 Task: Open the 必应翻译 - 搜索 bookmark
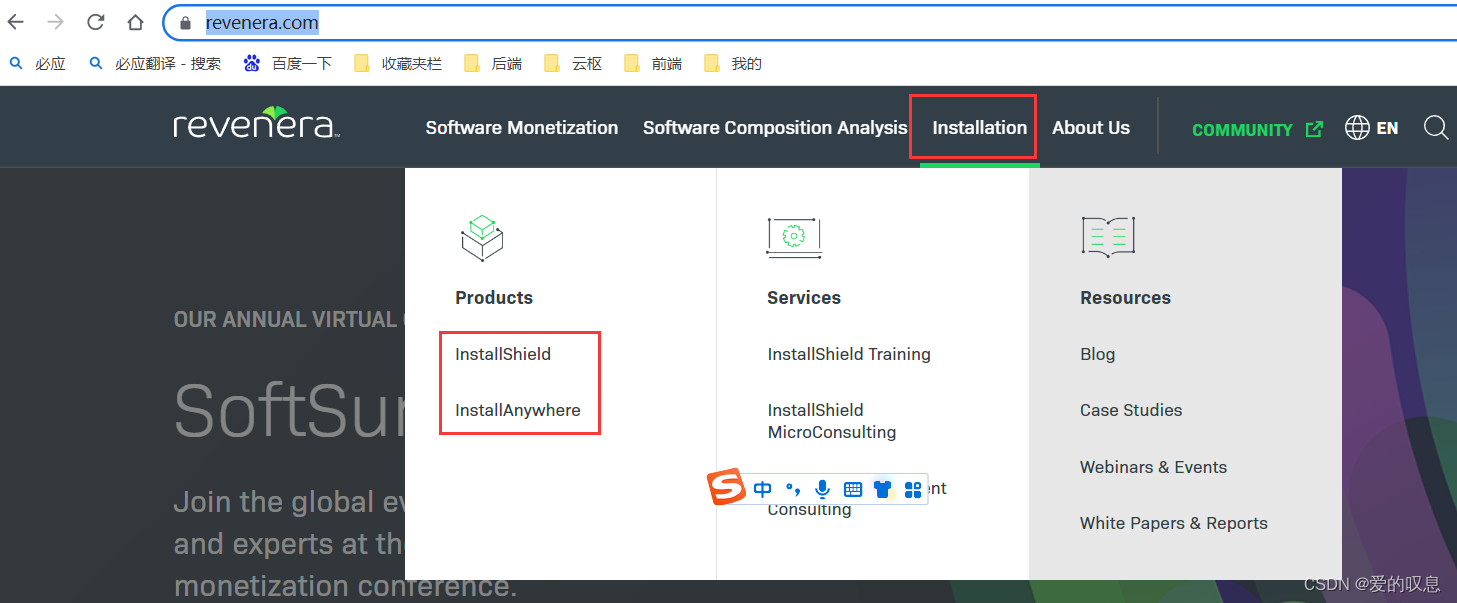(x=155, y=64)
